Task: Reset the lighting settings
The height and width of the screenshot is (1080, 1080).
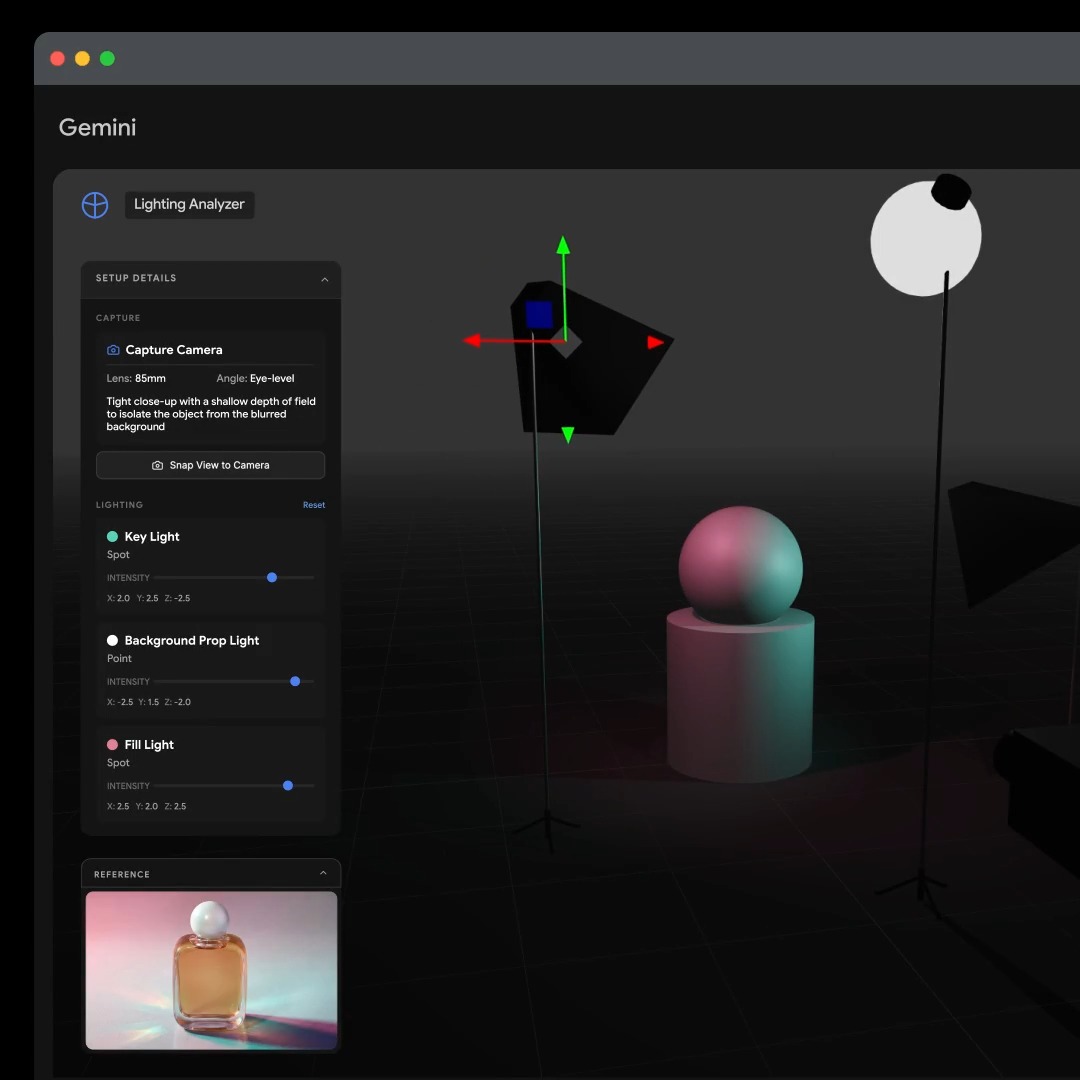Action: point(313,505)
